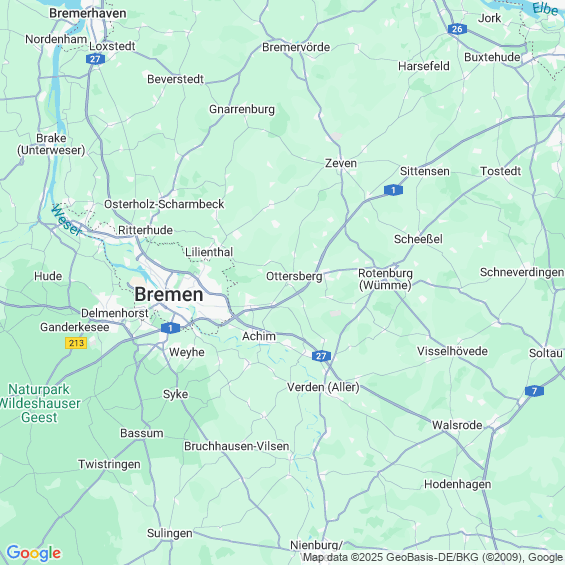Select the Bremen city label
This screenshot has width=565, height=565.
(x=169, y=294)
